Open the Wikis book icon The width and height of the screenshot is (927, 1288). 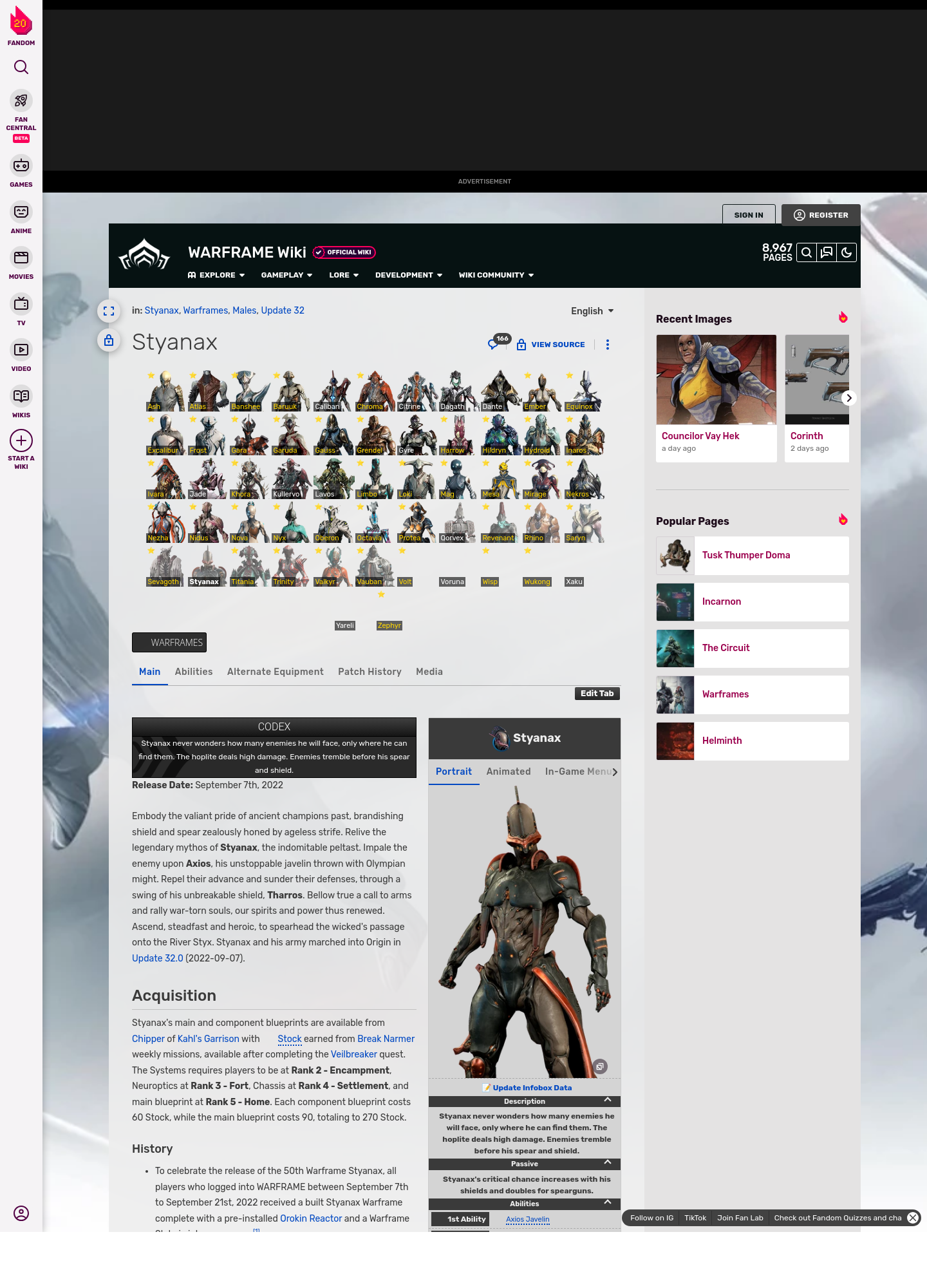tap(21, 396)
